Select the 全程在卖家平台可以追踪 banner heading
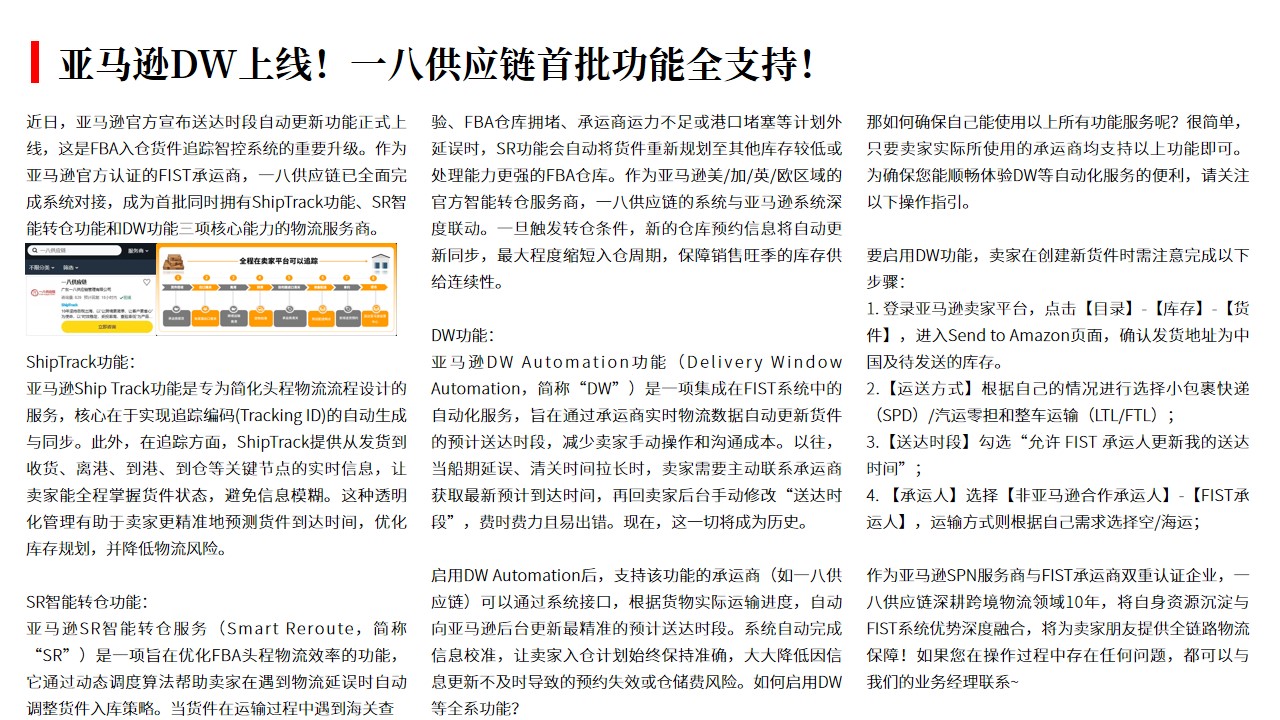 (280, 261)
